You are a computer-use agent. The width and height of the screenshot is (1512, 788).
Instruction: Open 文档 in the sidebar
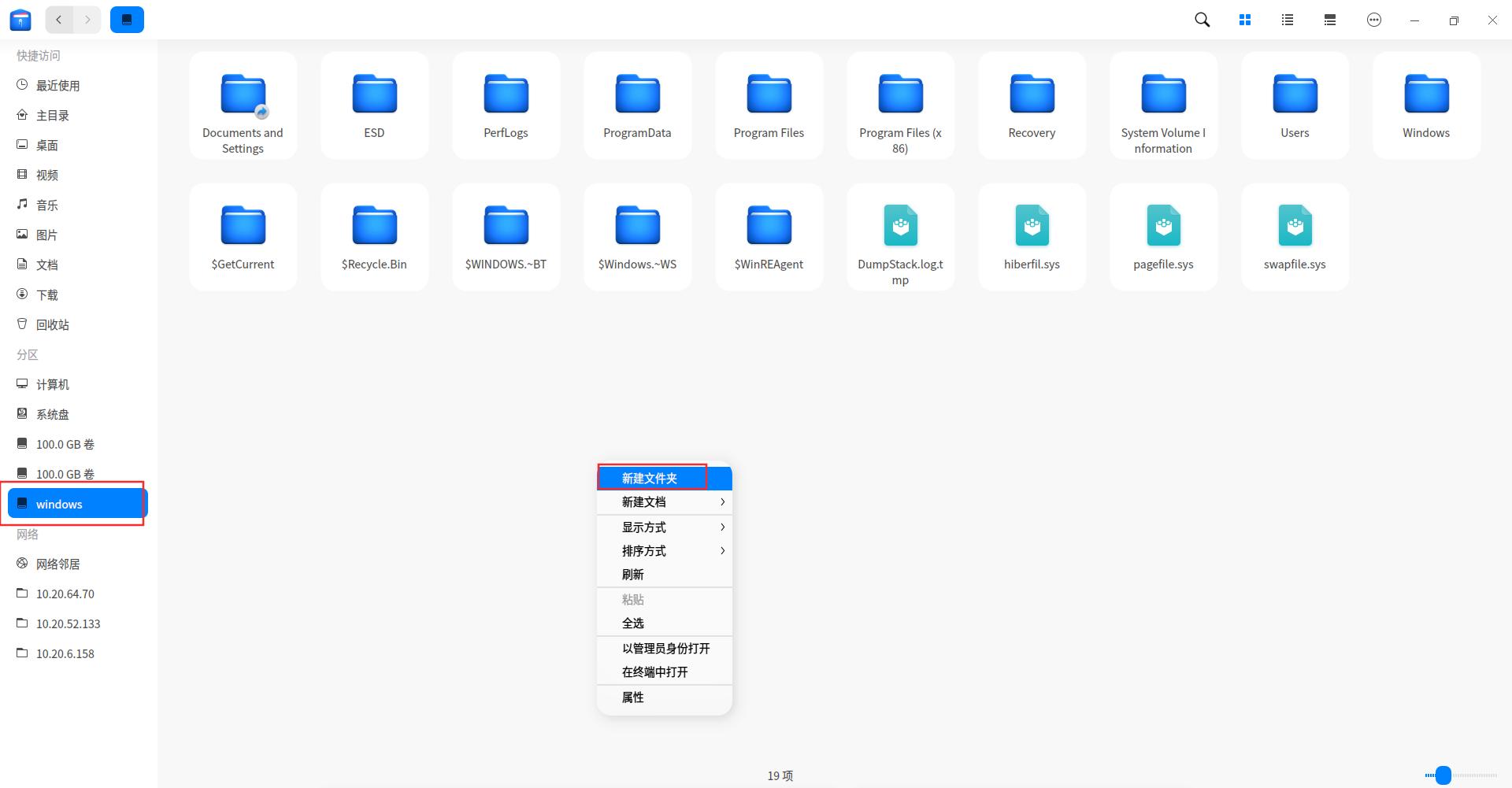(78, 265)
